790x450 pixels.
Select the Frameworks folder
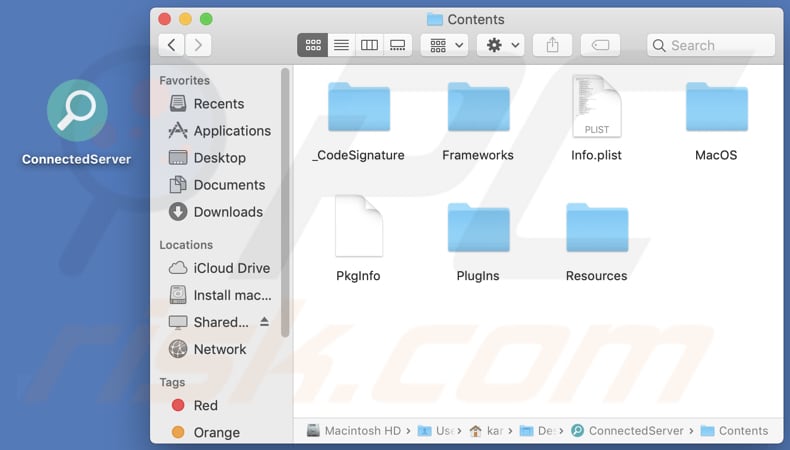pyautogui.click(x=478, y=107)
